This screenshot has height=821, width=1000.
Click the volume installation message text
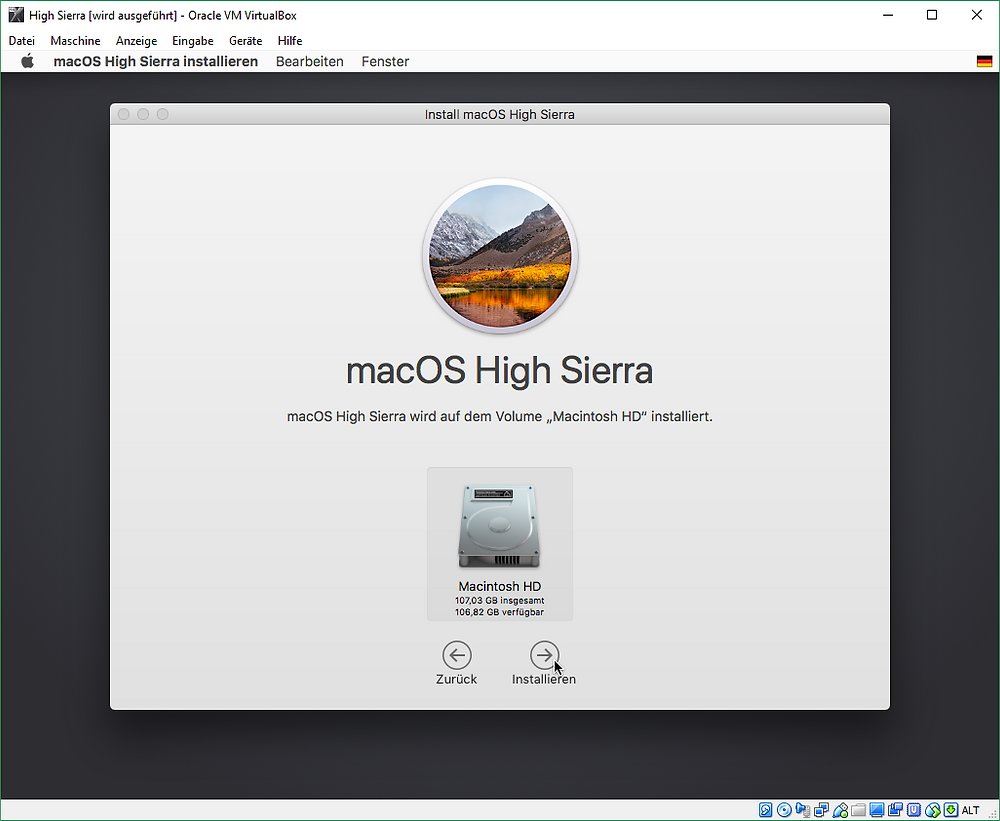[x=500, y=417]
